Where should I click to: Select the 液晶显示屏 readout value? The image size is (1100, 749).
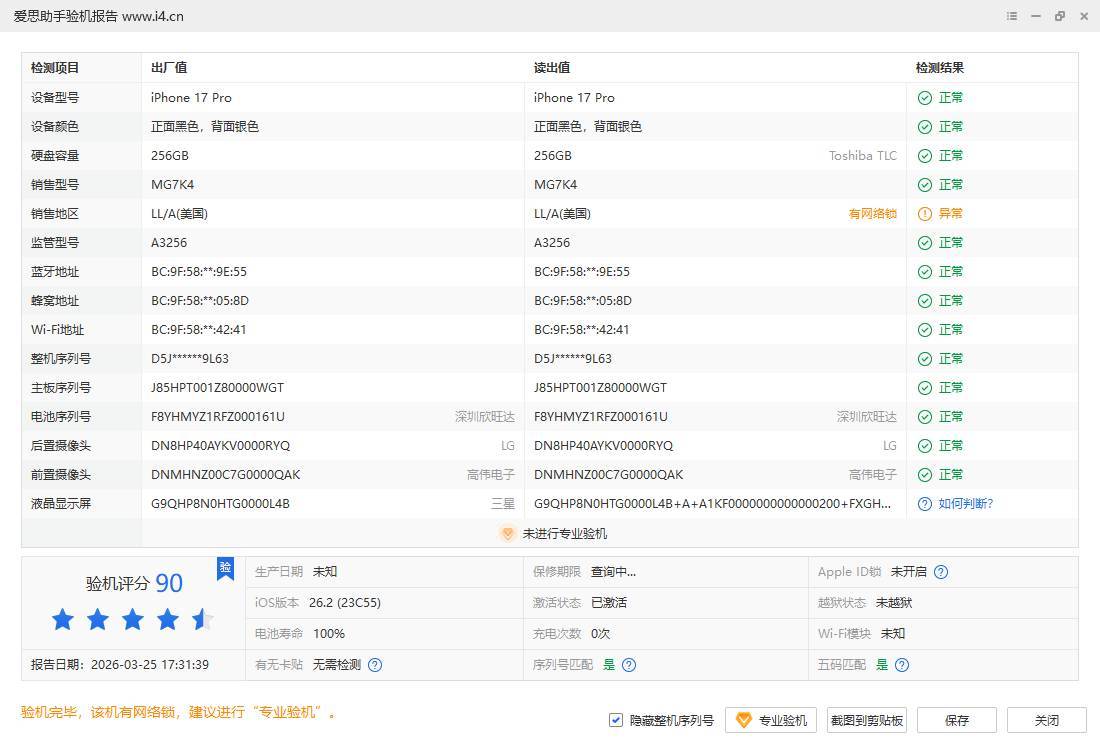coord(712,504)
